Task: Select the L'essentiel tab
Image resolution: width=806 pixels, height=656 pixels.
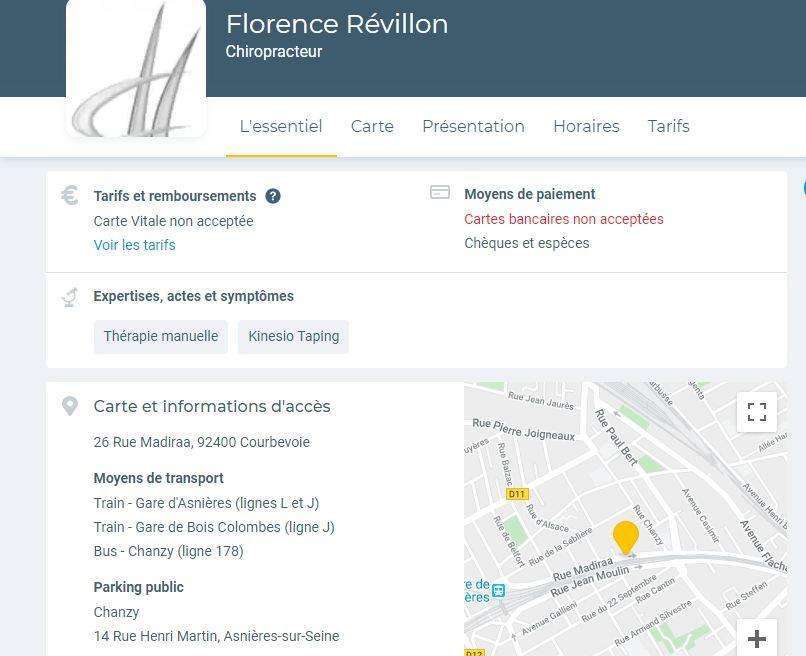Action: 281,126
